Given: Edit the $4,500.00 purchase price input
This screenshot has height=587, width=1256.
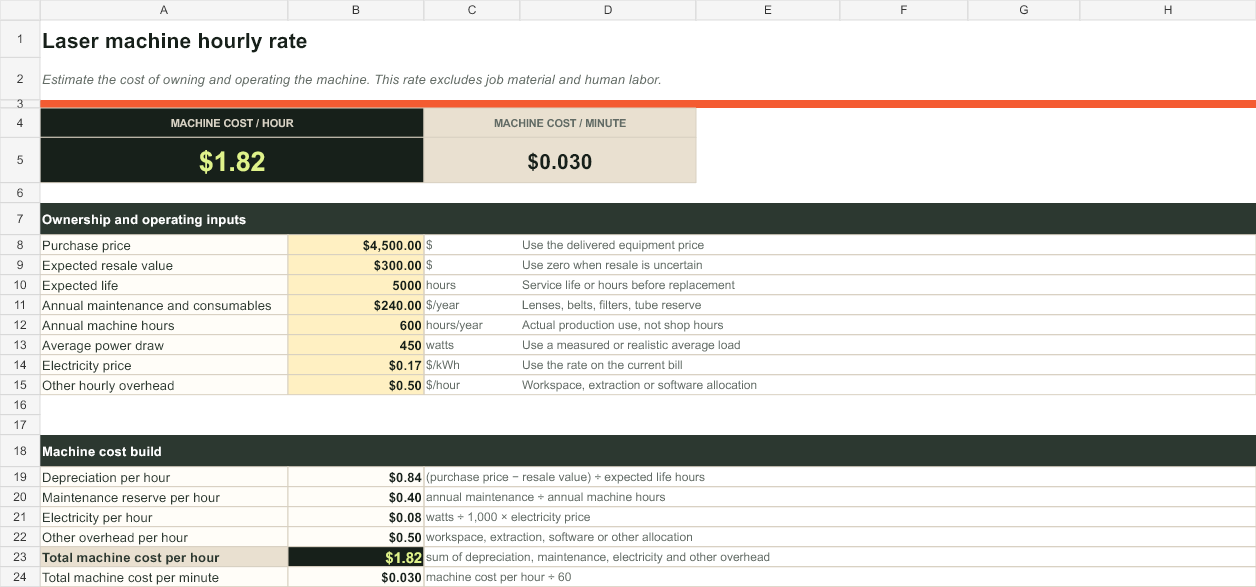Looking at the screenshot, I should [x=356, y=245].
